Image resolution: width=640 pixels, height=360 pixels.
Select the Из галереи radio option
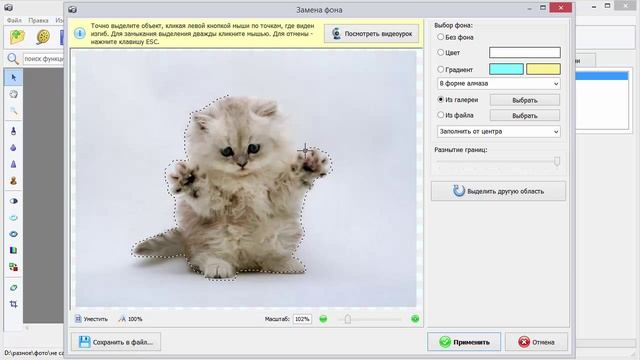point(440,100)
